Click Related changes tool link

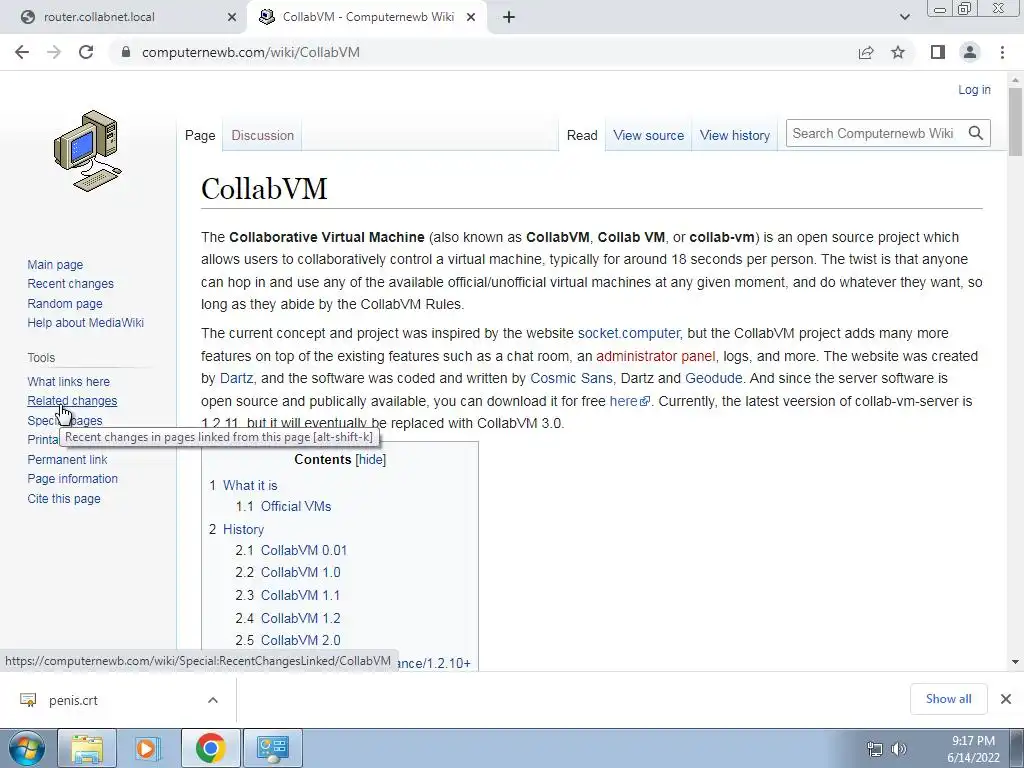click(72, 400)
